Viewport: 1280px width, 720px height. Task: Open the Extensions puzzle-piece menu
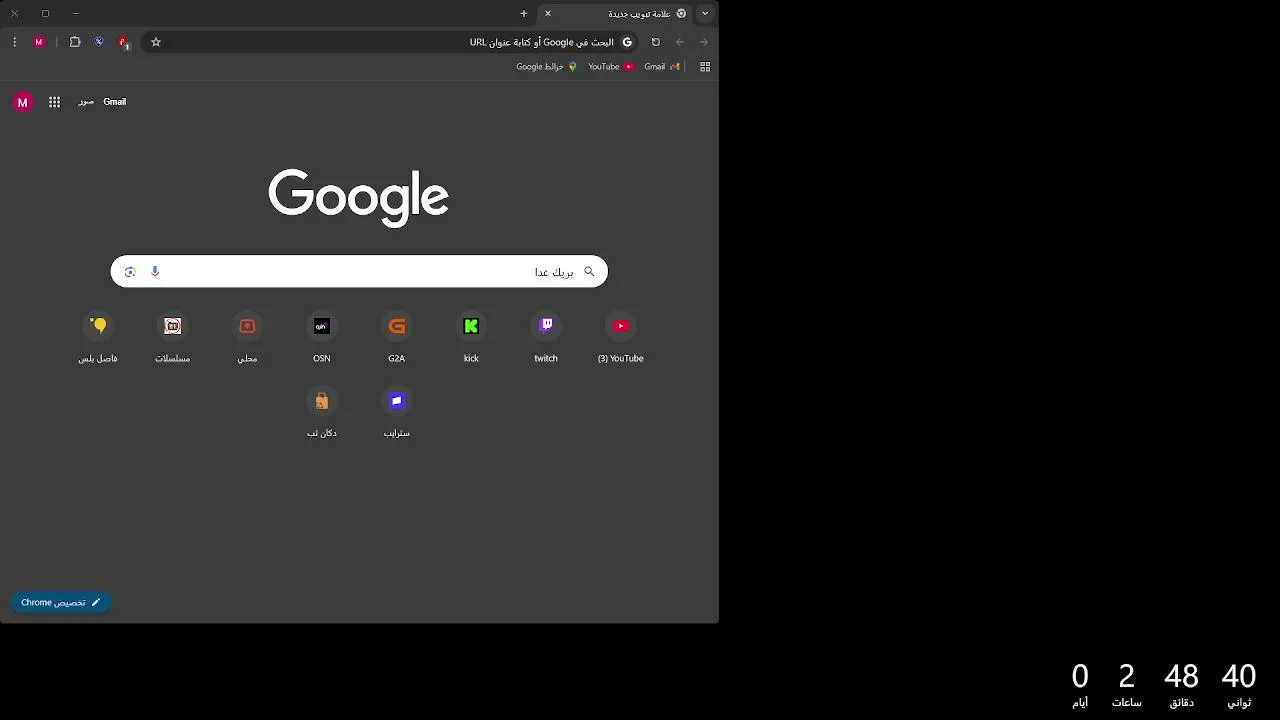75,42
